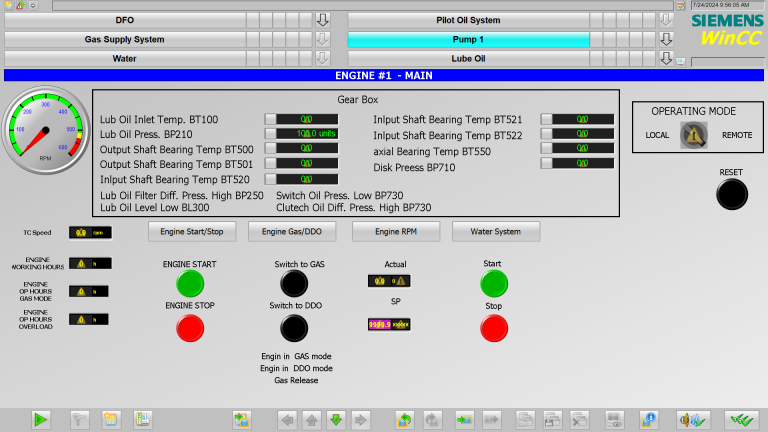768x432 pixels.
Task: Click the SP setpoint input field
Action: [x=389, y=325]
